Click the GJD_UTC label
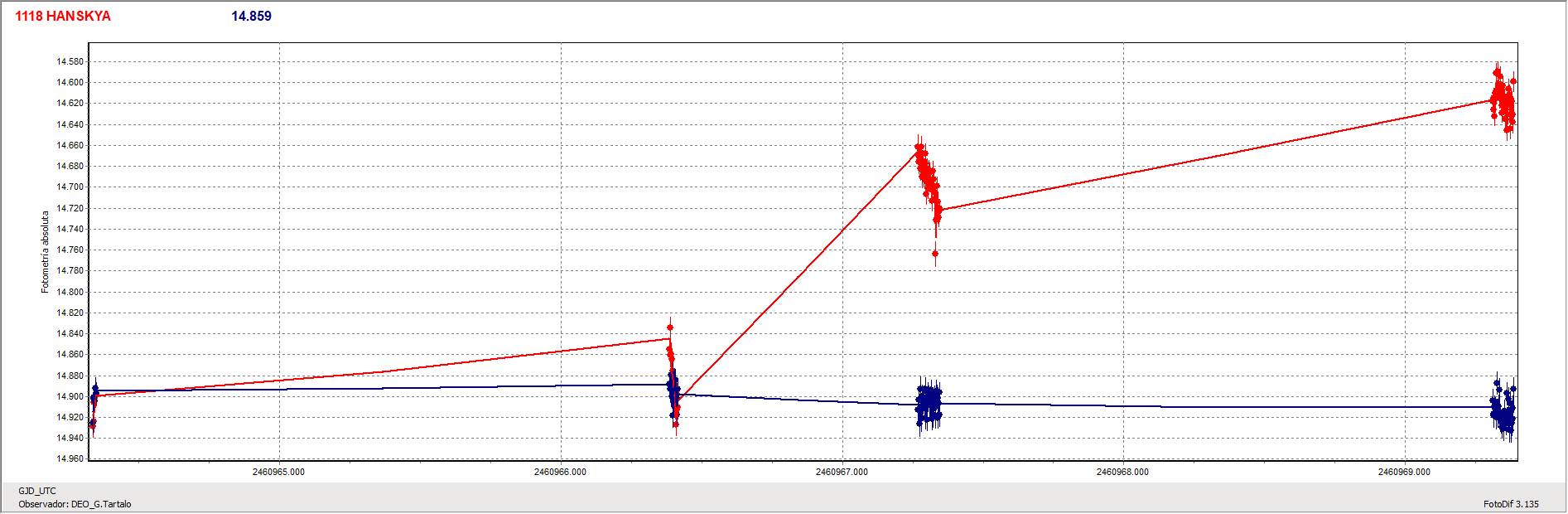The image size is (1568, 514). (37, 491)
